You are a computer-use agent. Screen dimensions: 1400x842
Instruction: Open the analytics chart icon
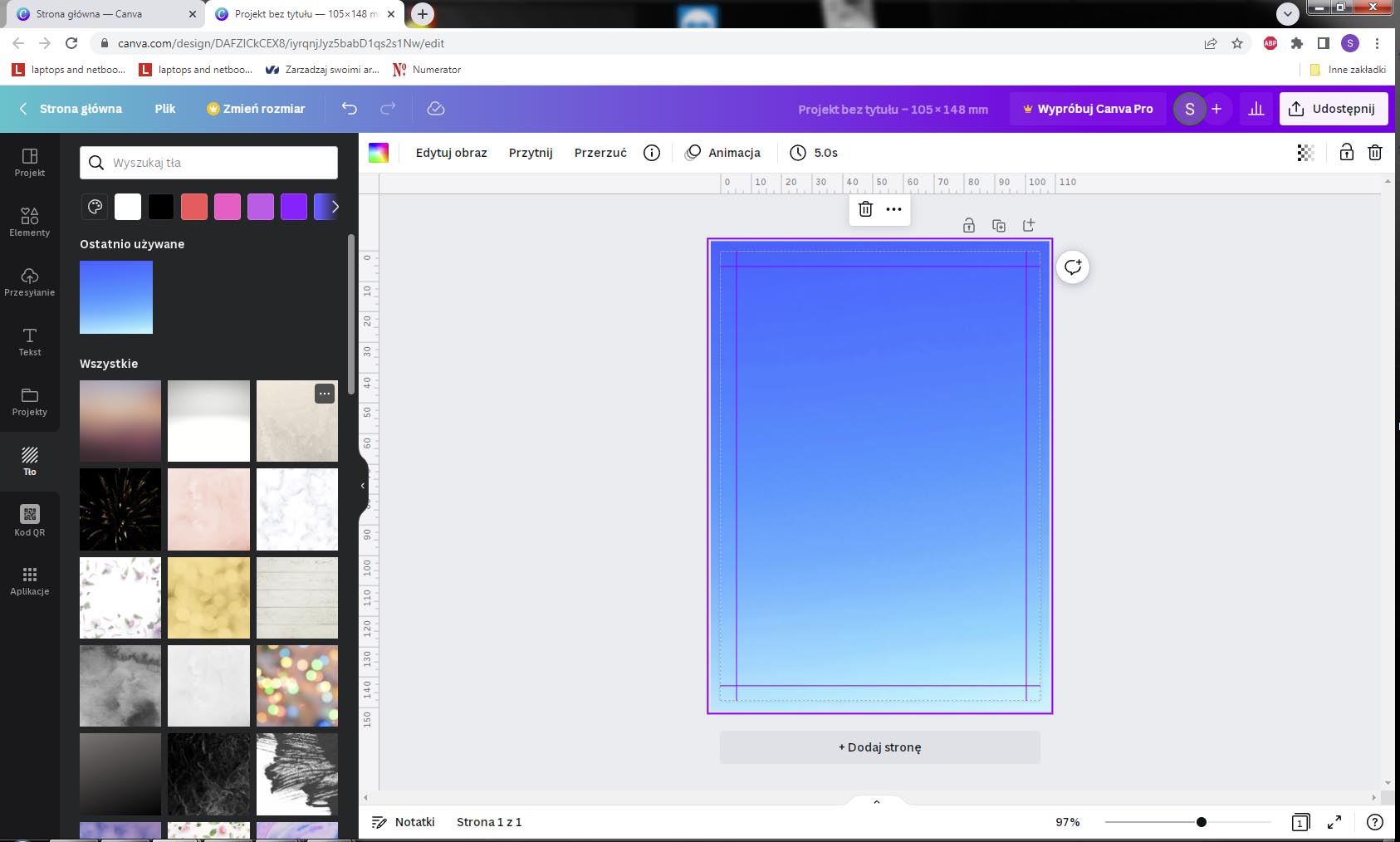click(1256, 109)
